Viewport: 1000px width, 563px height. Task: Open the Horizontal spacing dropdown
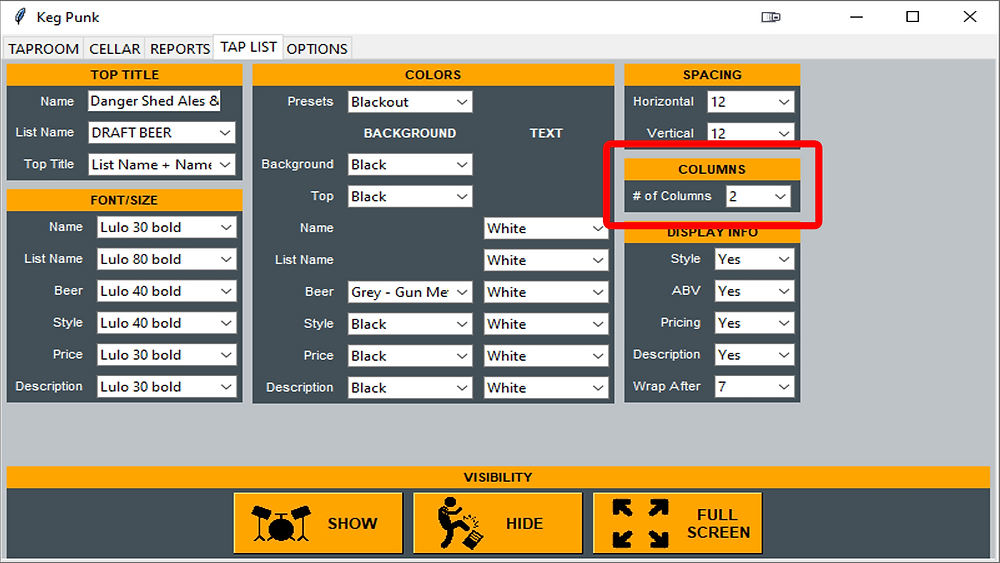coord(751,102)
